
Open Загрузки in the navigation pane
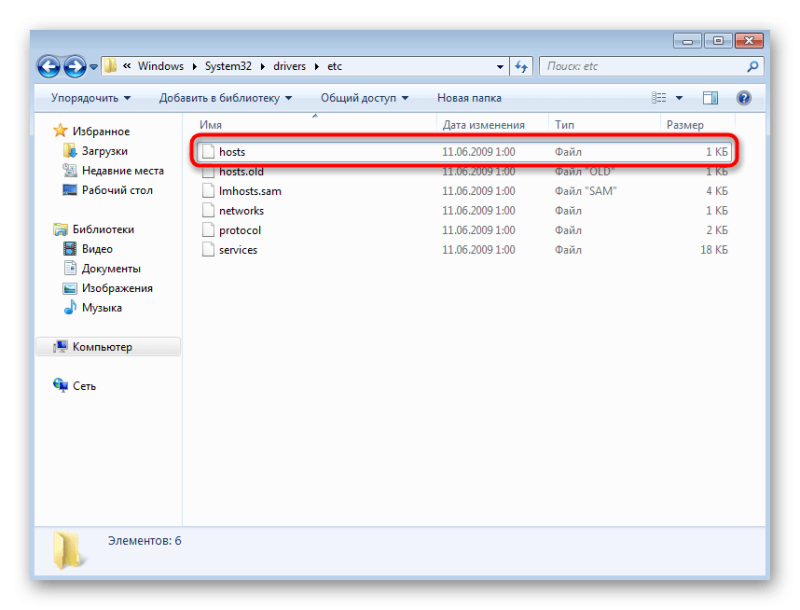pos(105,151)
